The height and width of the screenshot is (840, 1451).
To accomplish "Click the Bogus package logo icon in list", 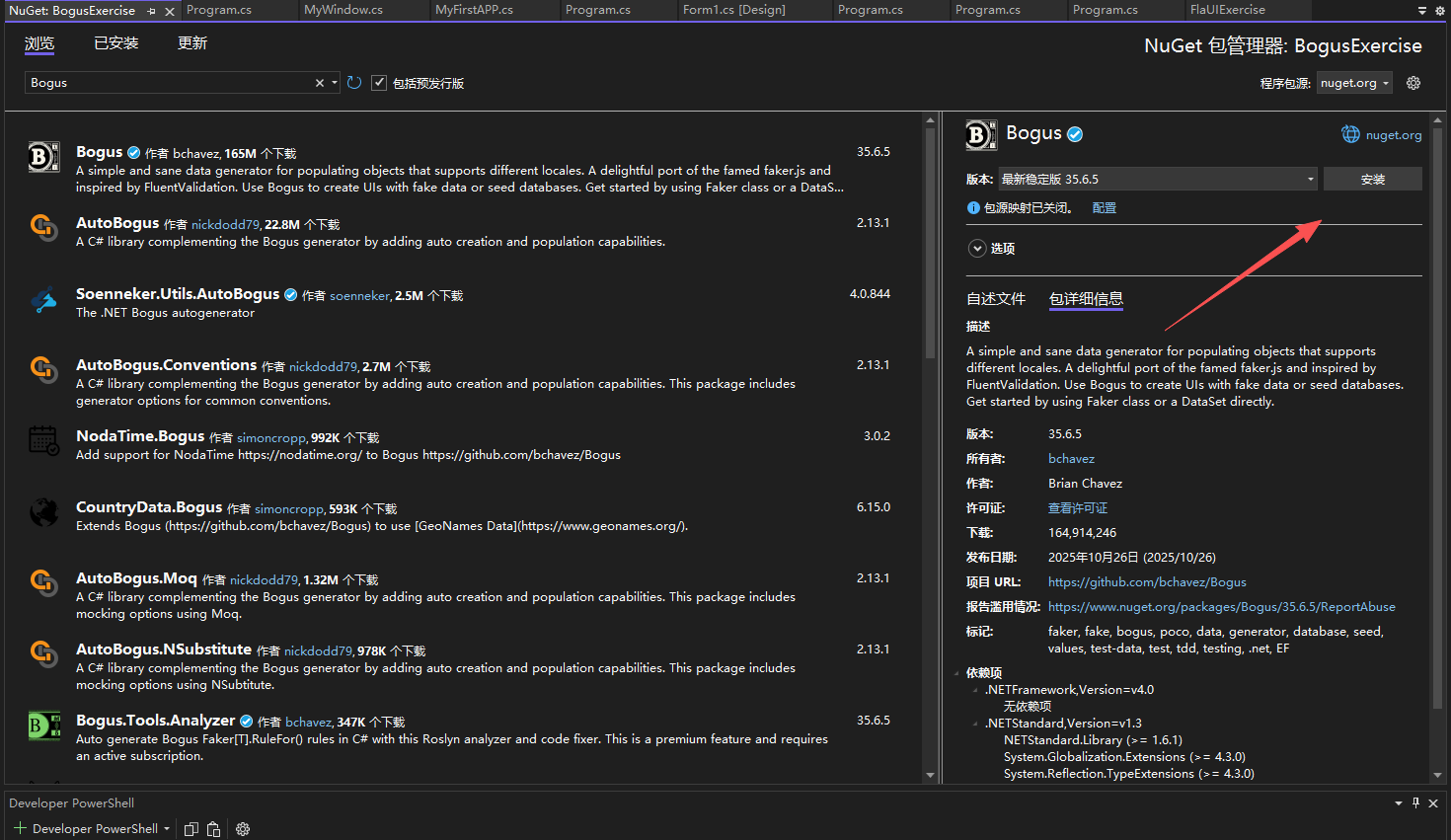I will tap(44, 156).
